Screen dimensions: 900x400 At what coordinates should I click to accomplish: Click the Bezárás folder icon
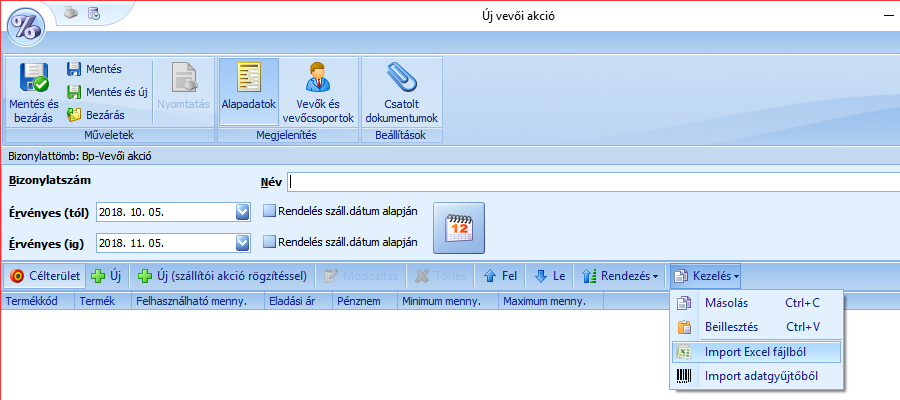coord(74,115)
